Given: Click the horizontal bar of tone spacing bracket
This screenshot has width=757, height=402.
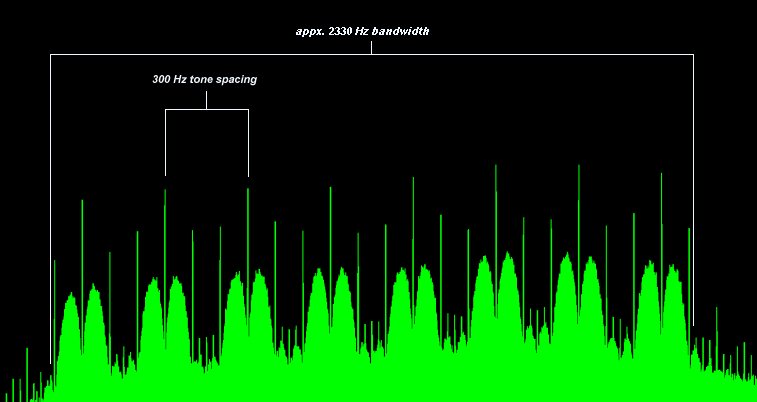Looking at the screenshot, I should coord(207,110).
